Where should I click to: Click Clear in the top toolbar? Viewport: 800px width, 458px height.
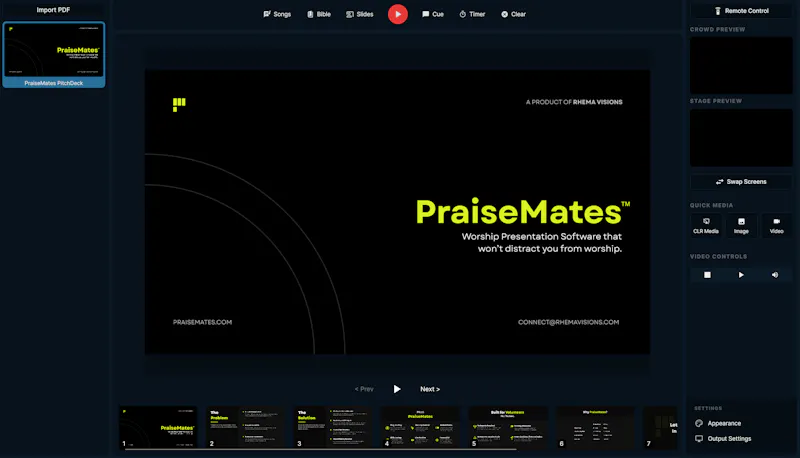coord(513,14)
